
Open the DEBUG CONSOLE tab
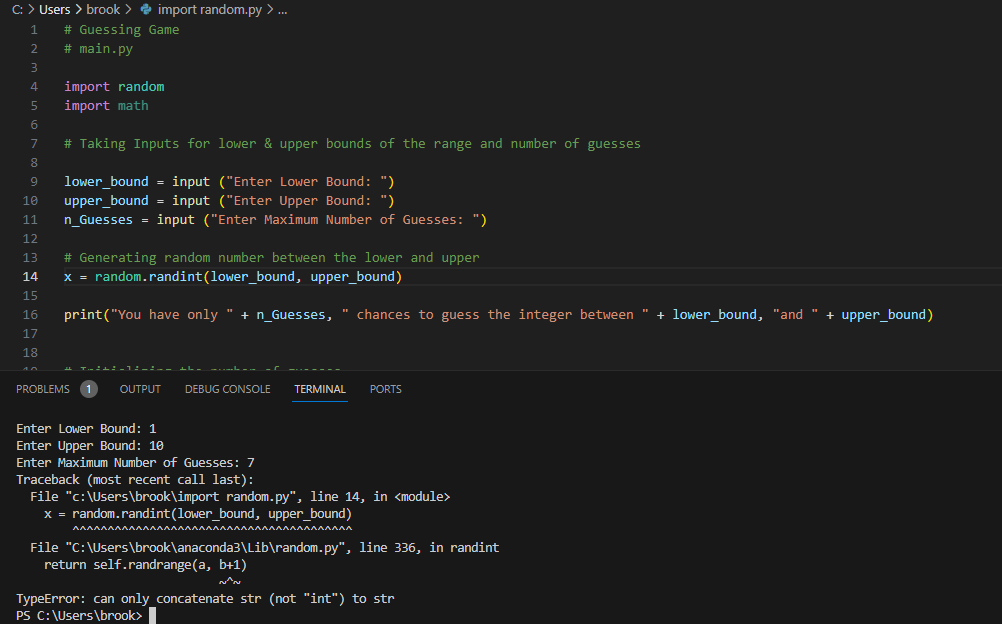[227, 389]
